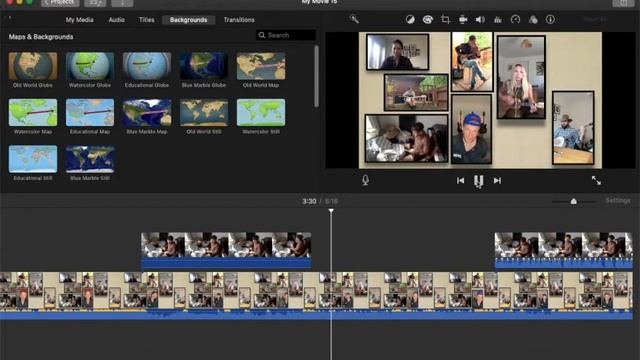640x360 pixels.
Task: Click the Maps & Backgrounds heading
Action: [41, 37]
